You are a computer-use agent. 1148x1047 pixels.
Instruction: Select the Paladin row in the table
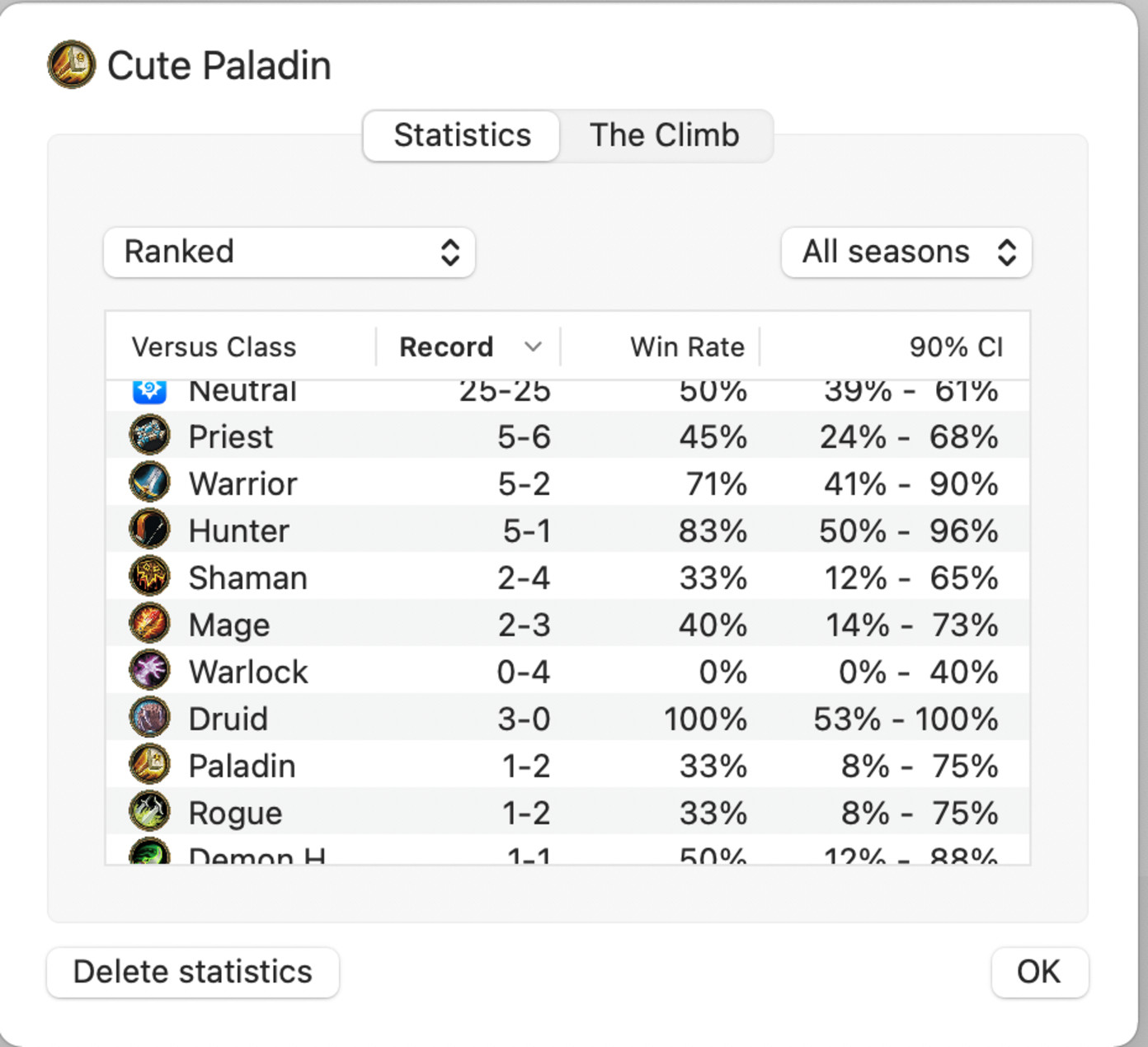point(567,765)
